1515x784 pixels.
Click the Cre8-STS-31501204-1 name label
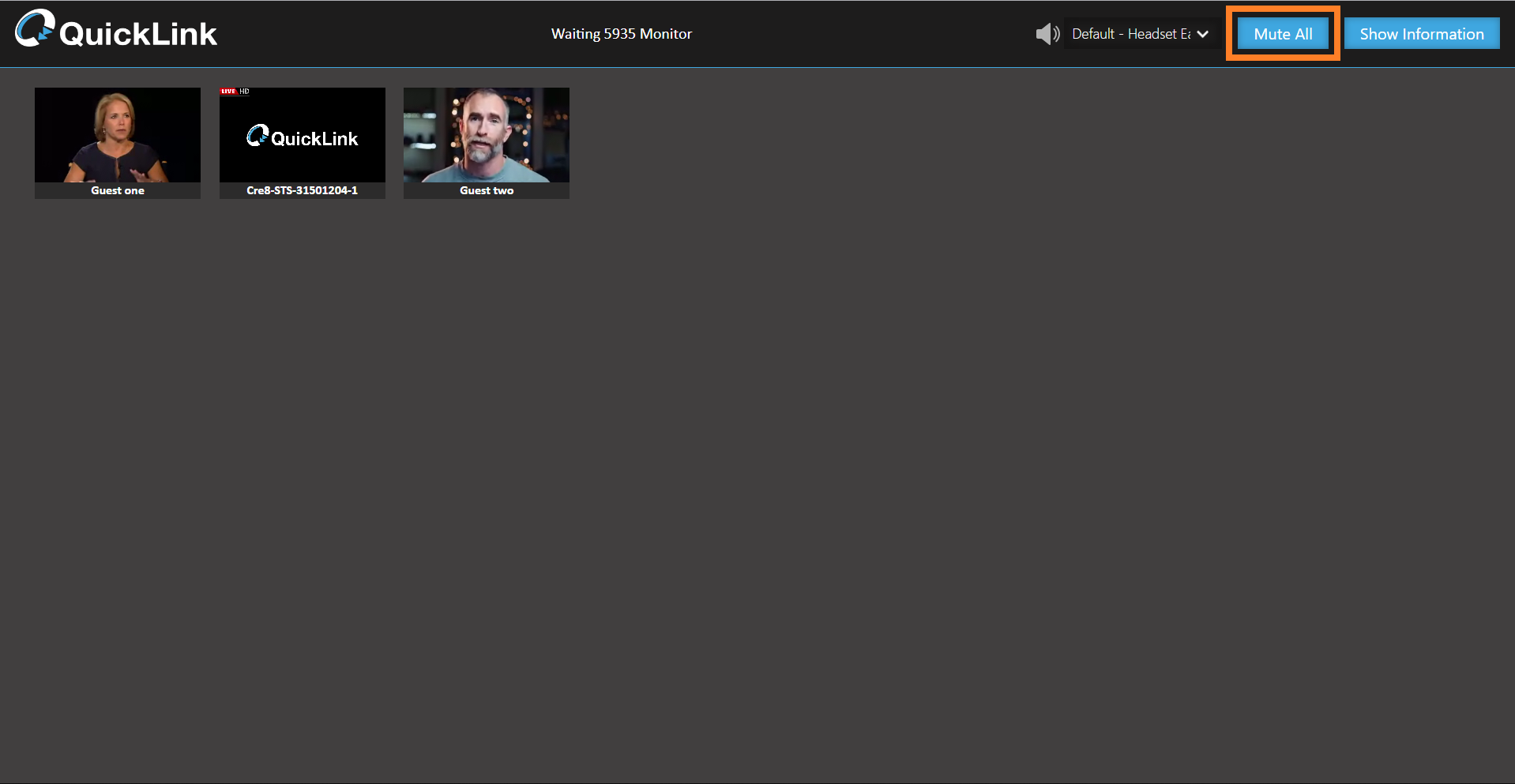pyautogui.click(x=302, y=190)
